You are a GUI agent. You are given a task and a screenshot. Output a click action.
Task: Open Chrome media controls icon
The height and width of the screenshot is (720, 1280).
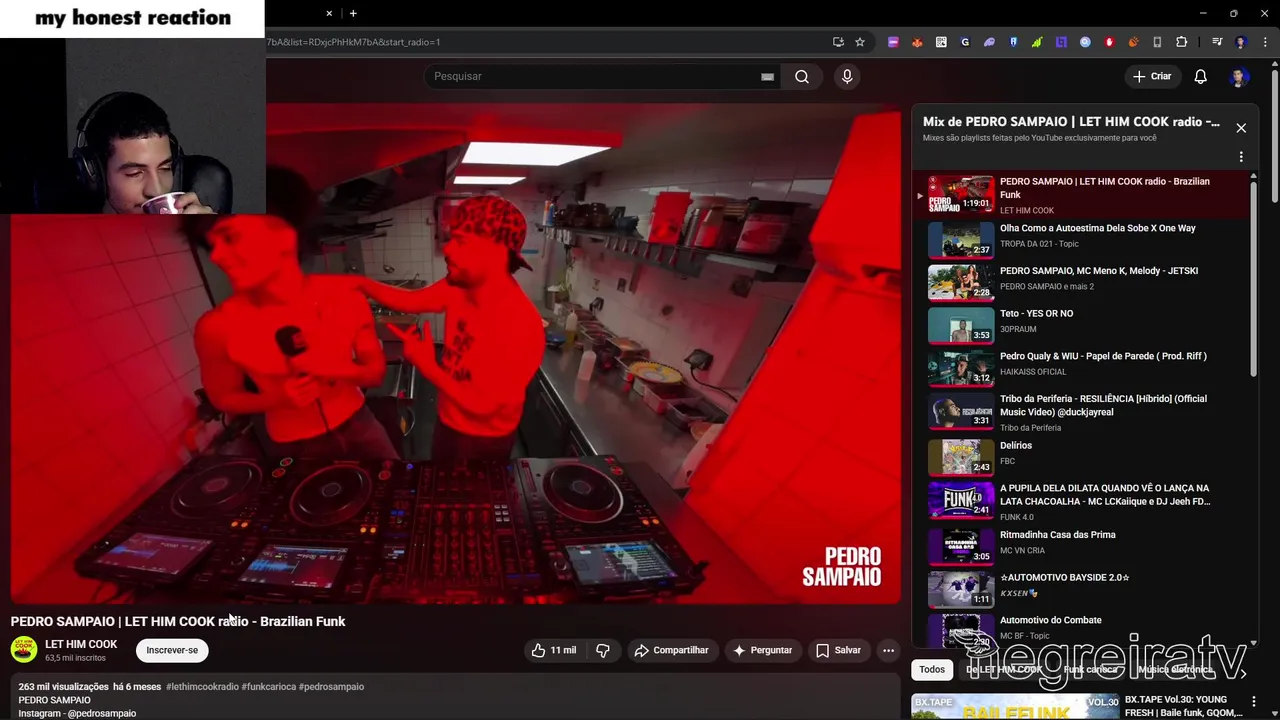[x=1217, y=42]
